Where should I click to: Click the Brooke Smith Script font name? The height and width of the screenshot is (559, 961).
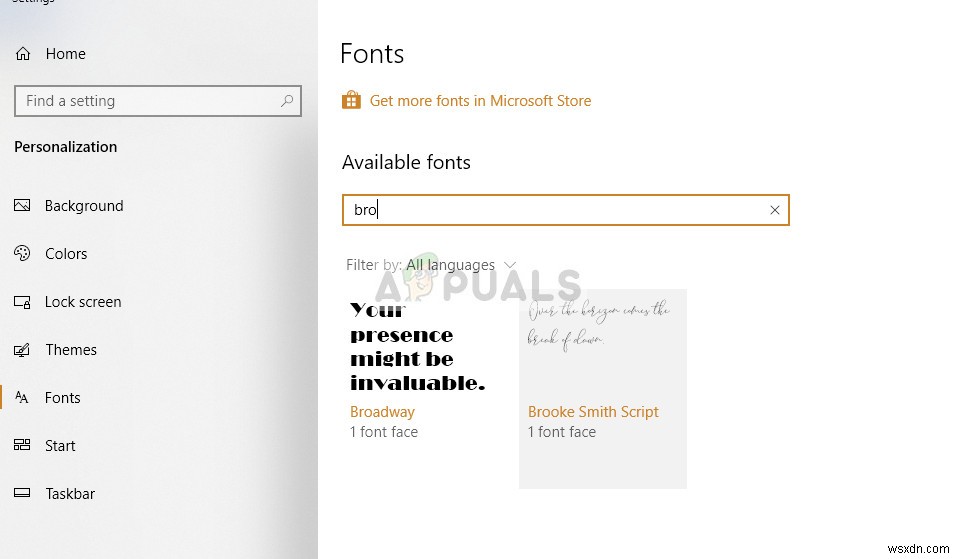tap(593, 412)
